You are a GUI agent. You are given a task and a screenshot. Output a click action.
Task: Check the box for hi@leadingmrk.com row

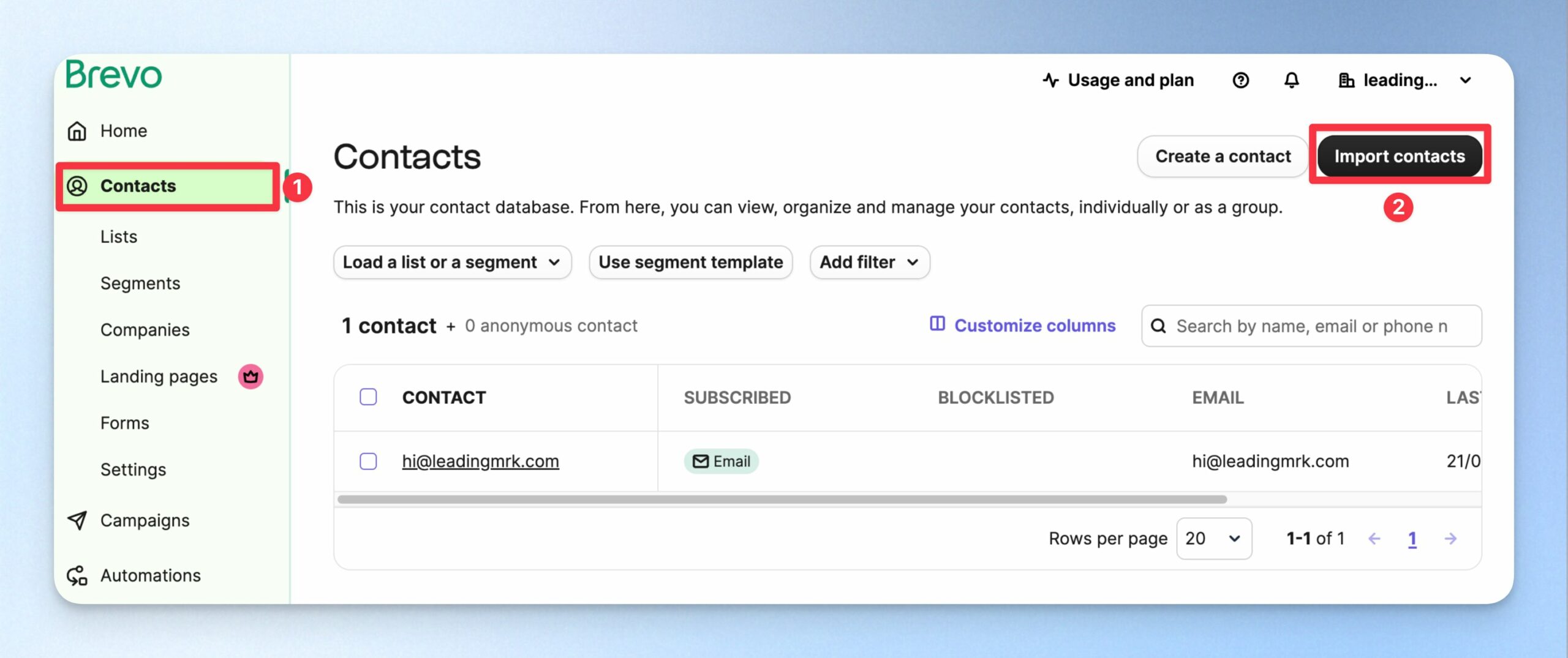368,461
